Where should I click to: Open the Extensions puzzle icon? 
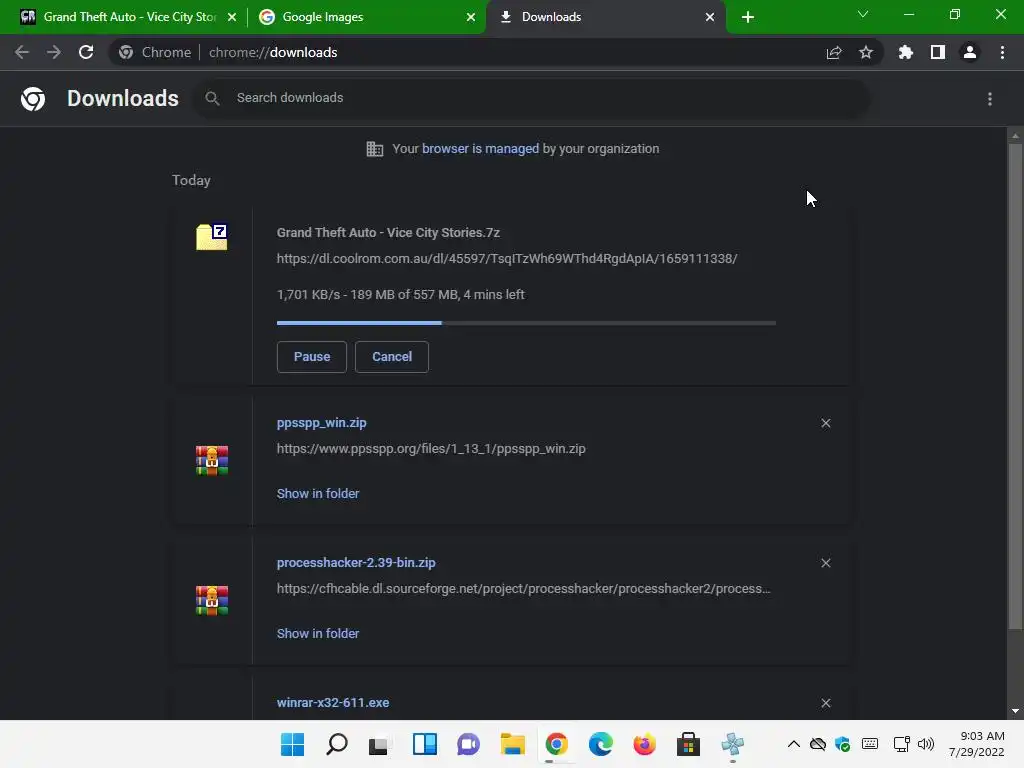906,52
